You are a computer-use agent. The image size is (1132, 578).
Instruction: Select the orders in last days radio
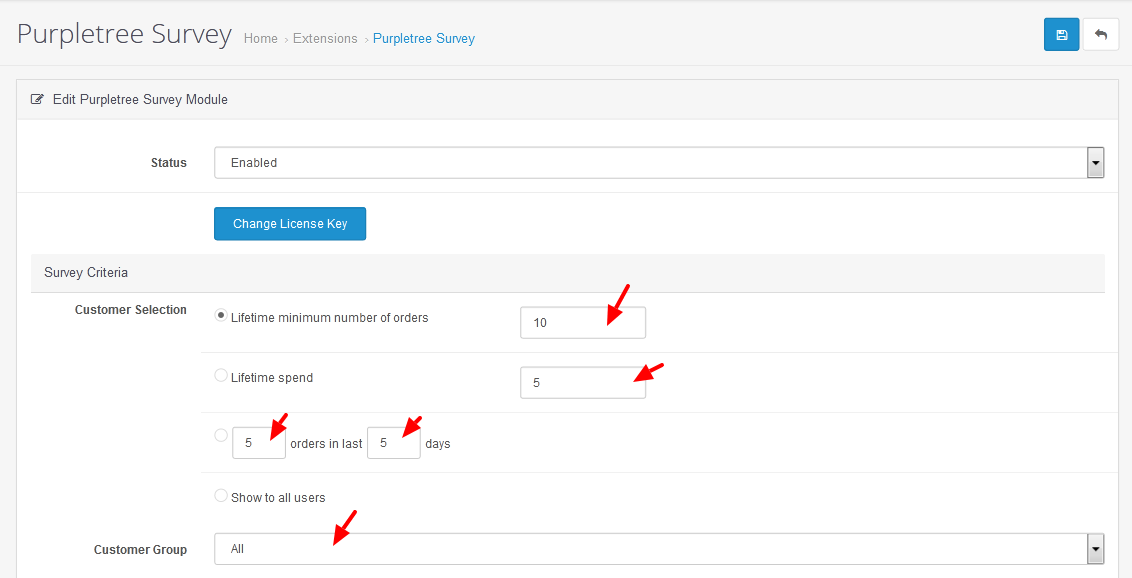pos(221,435)
